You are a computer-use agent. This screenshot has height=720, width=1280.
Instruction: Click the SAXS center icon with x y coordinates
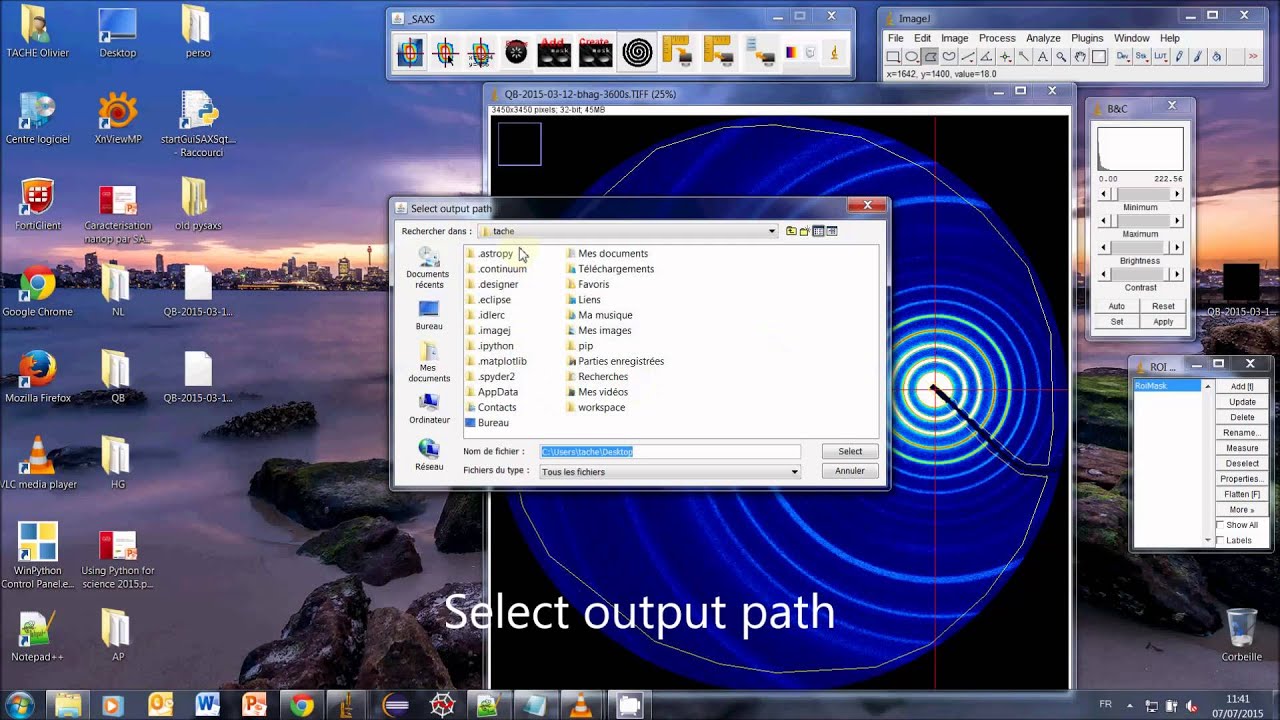(480, 52)
